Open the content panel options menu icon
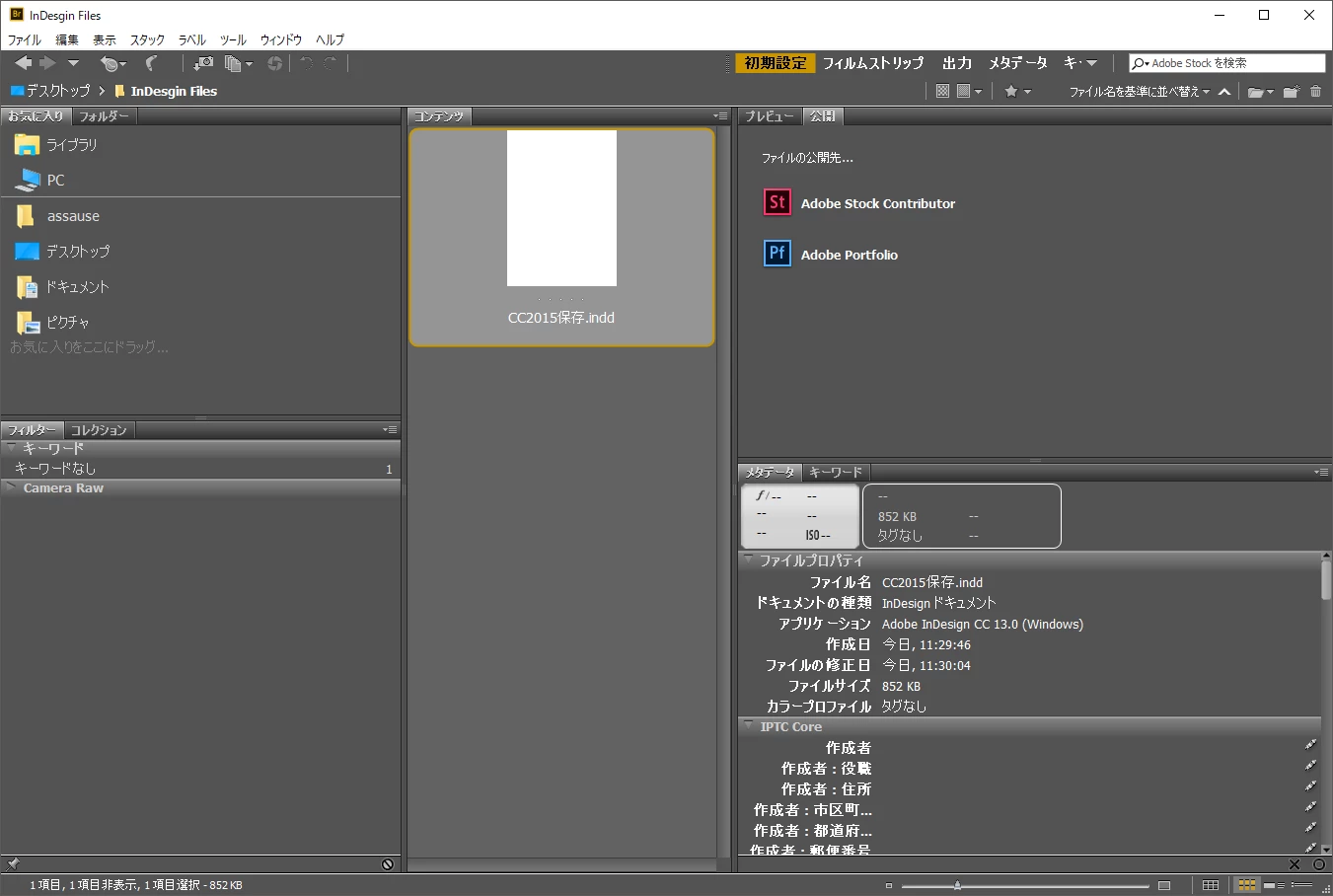The image size is (1333, 896). (x=720, y=116)
